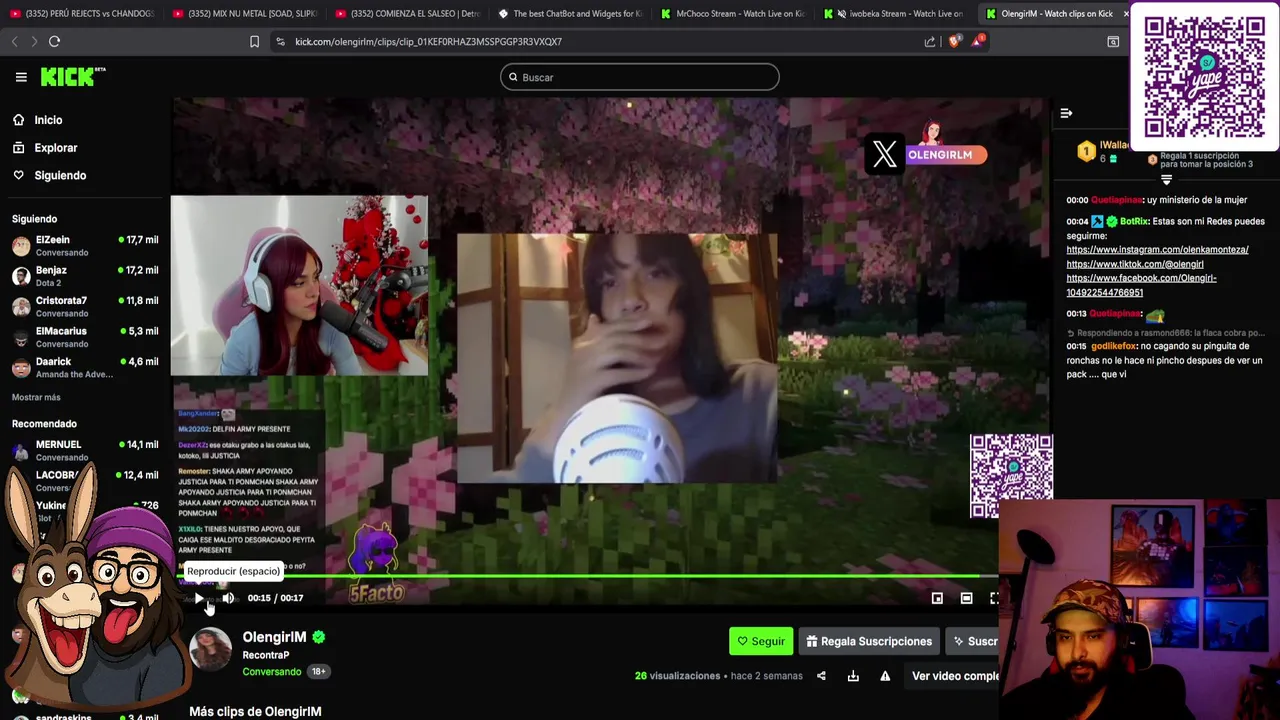Click the Conversando category link
Screen dimensions: 1280x720
point(271,672)
